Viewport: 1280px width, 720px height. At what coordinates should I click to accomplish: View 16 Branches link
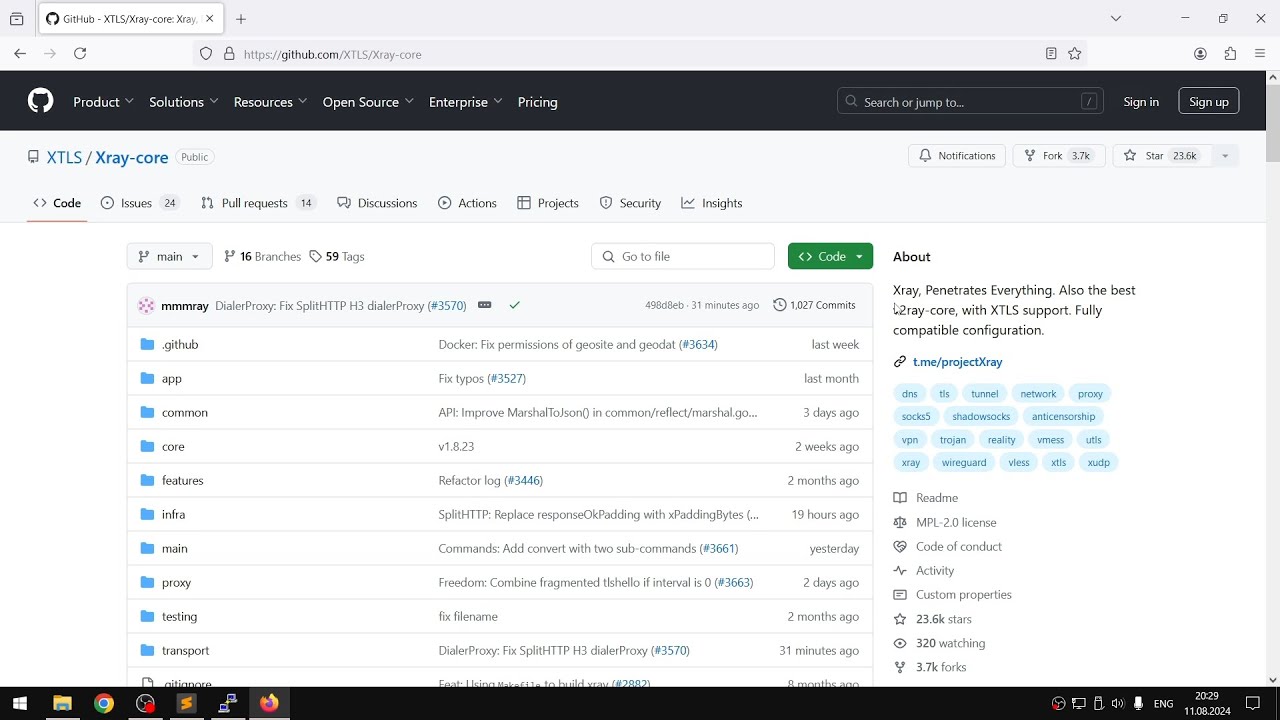[x=262, y=256]
